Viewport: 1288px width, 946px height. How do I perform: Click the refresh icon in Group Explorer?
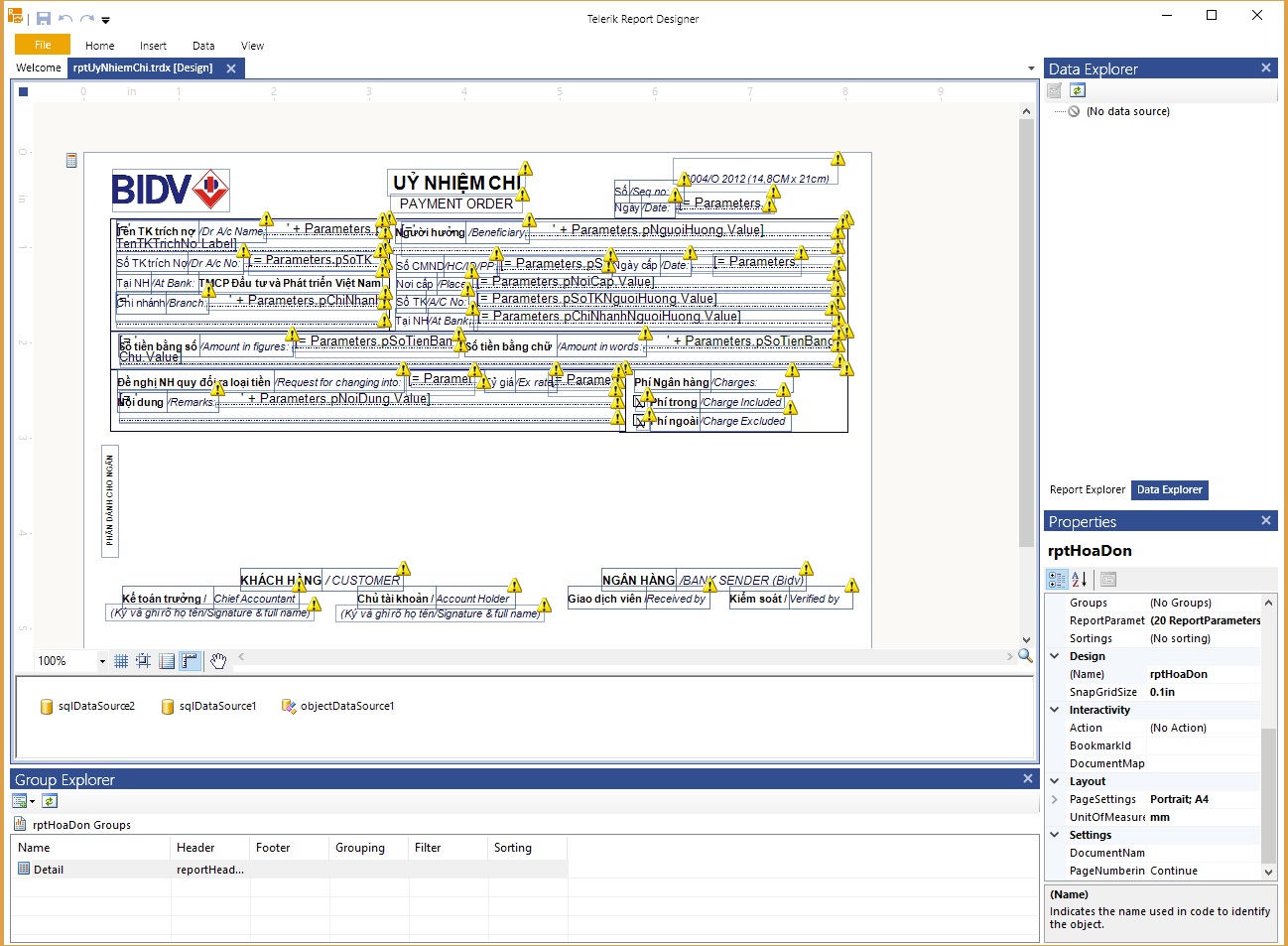click(50, 801)
